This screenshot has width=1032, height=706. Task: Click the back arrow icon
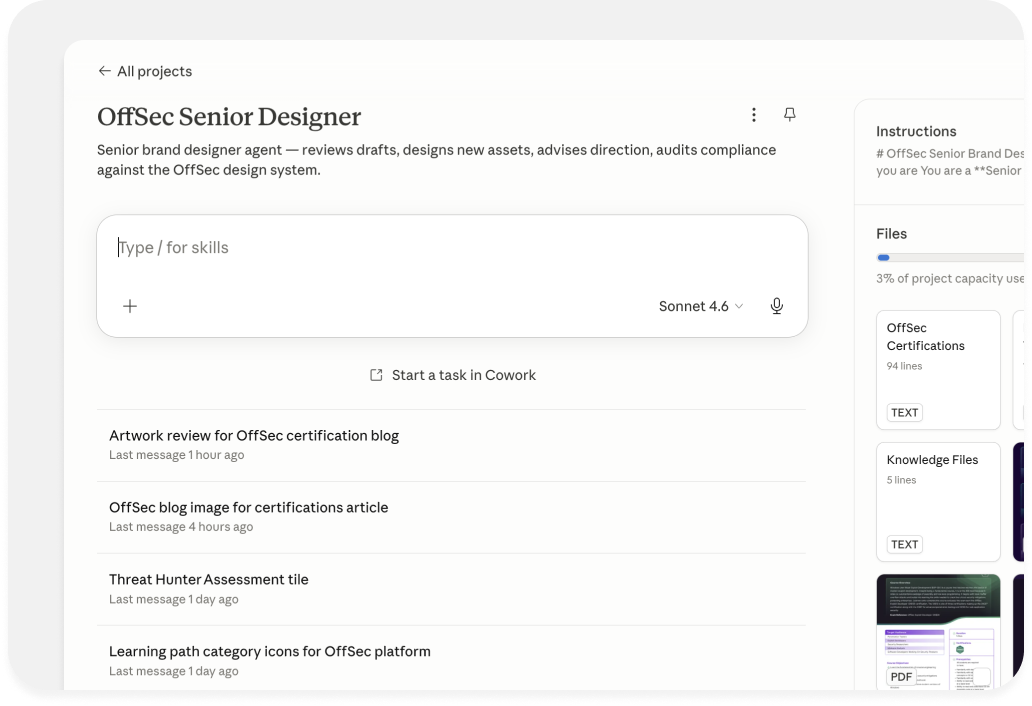tap(104, 71)
